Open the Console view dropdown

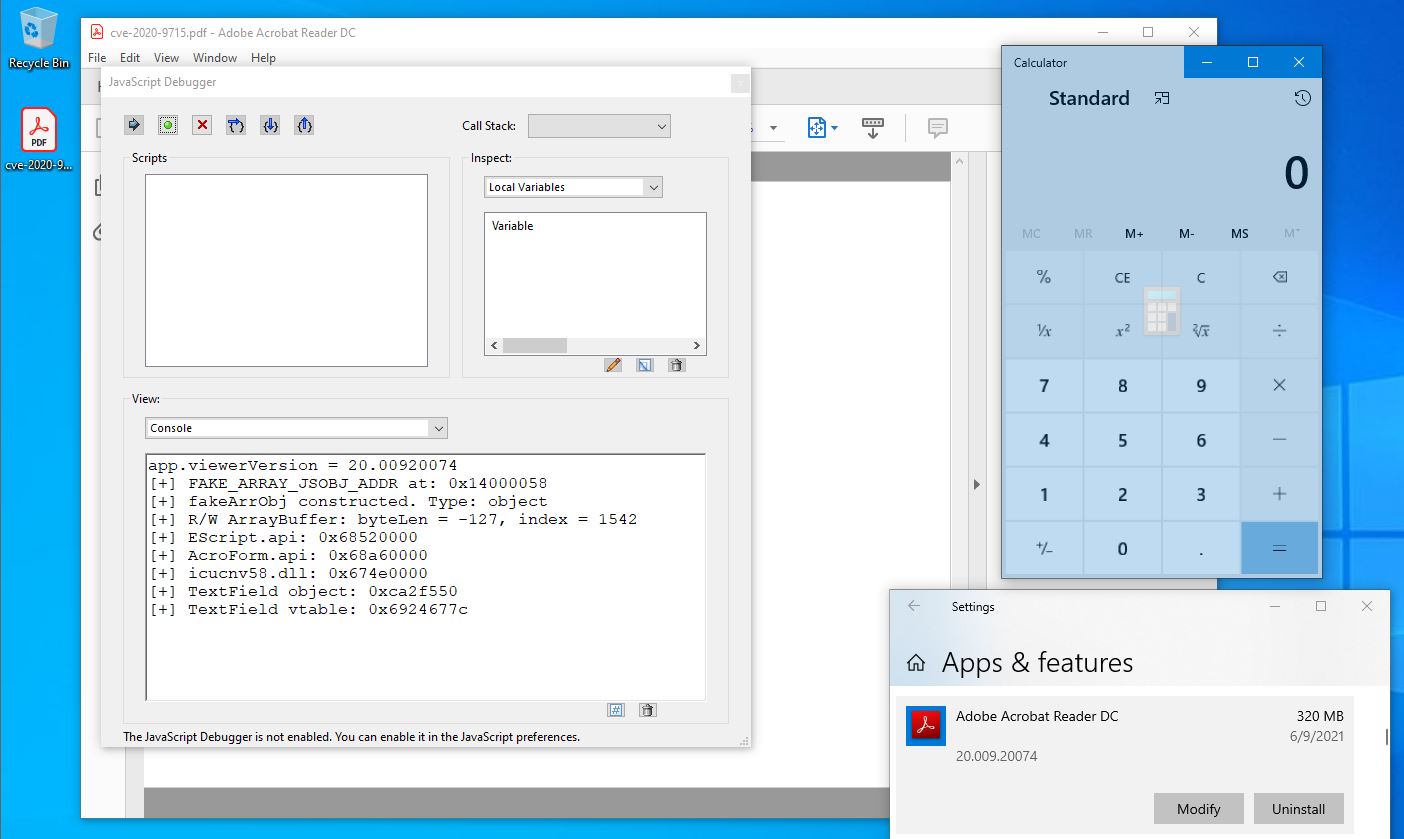(296, 428)
